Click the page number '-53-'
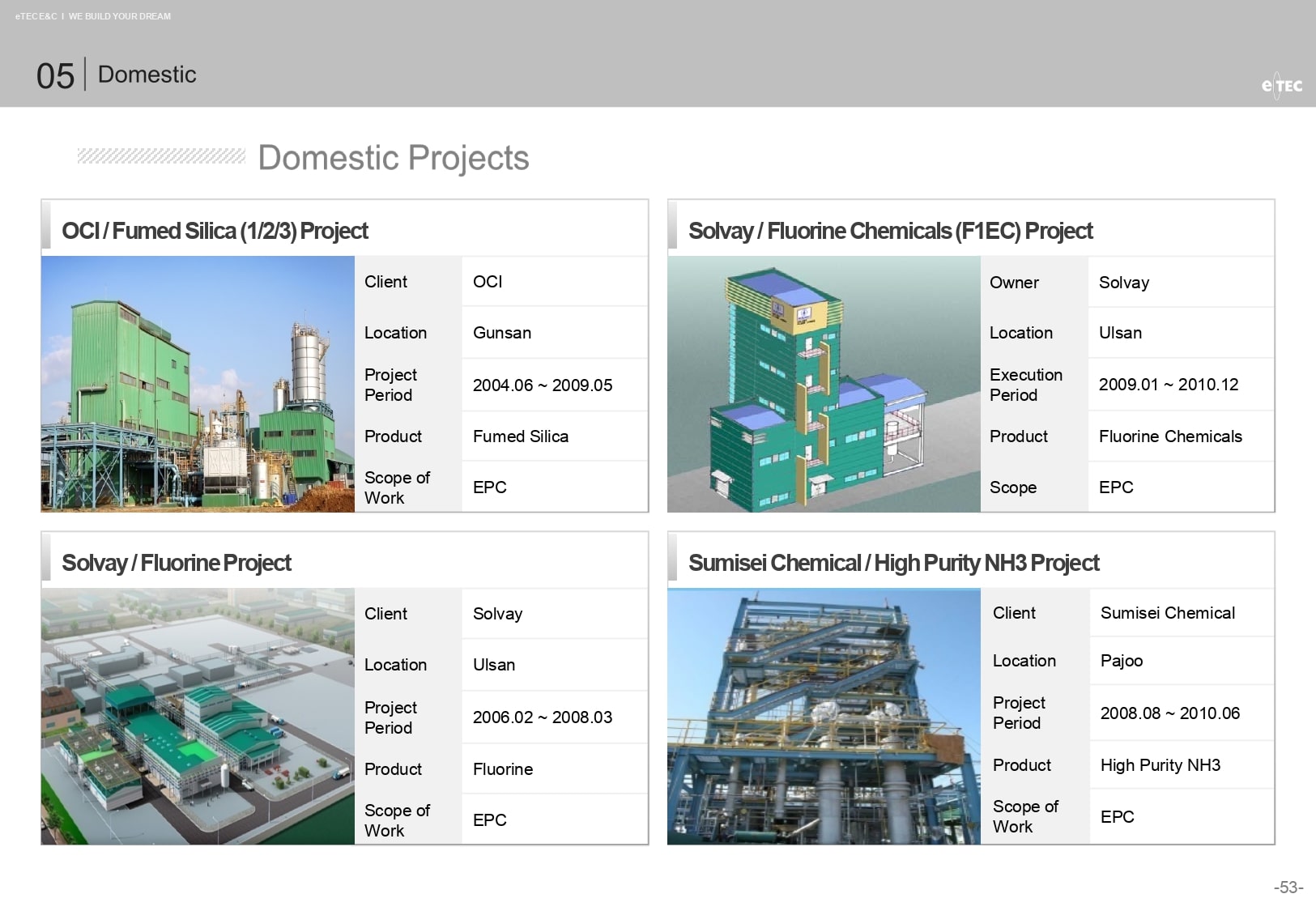Screen dimensions: 1316x911 coord(1288,888)
